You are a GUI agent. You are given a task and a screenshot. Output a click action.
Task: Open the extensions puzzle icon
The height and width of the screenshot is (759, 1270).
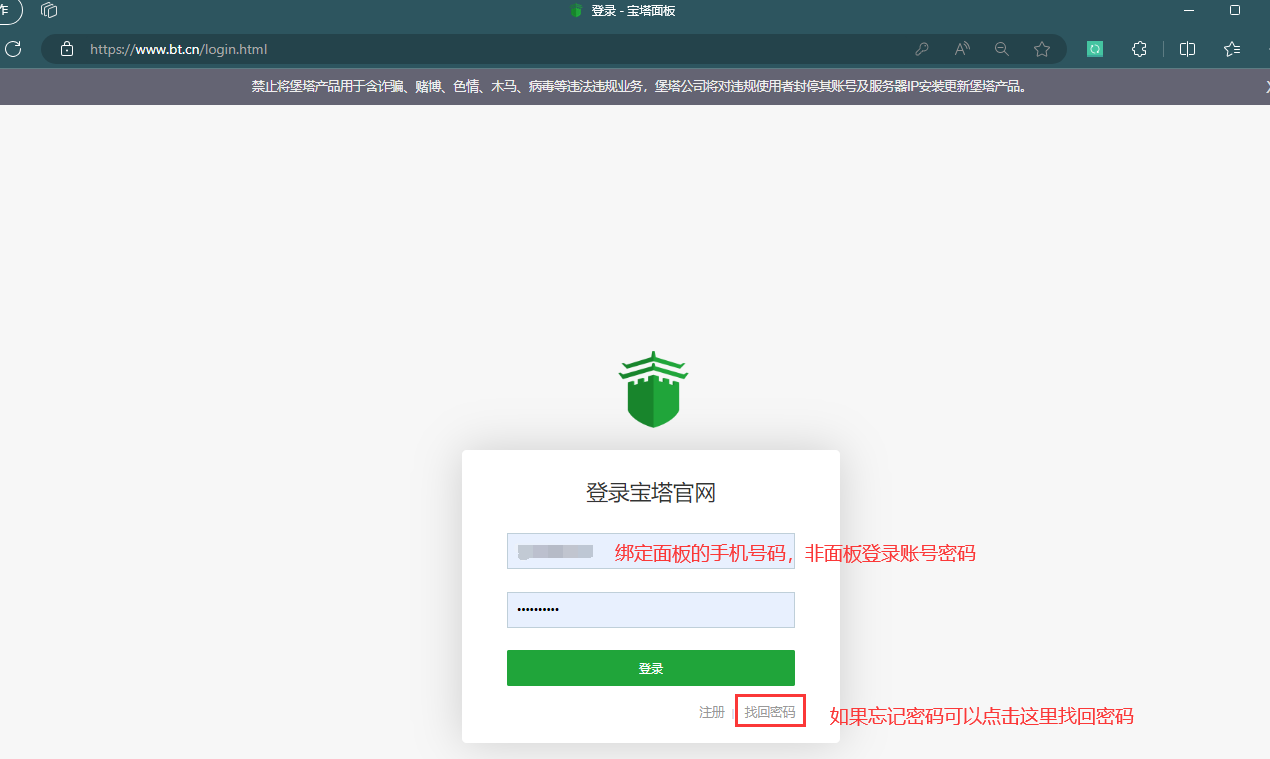point(1139,49)
